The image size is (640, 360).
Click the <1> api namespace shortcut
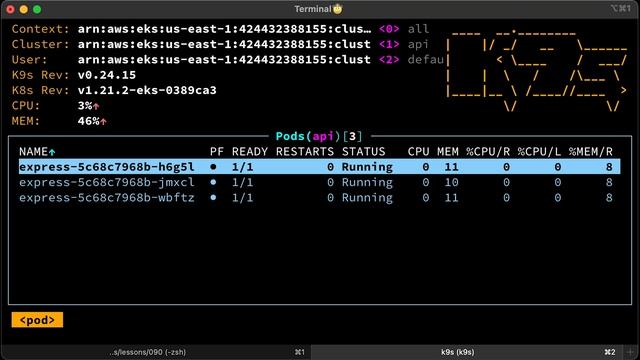click(x=404, y=44)
